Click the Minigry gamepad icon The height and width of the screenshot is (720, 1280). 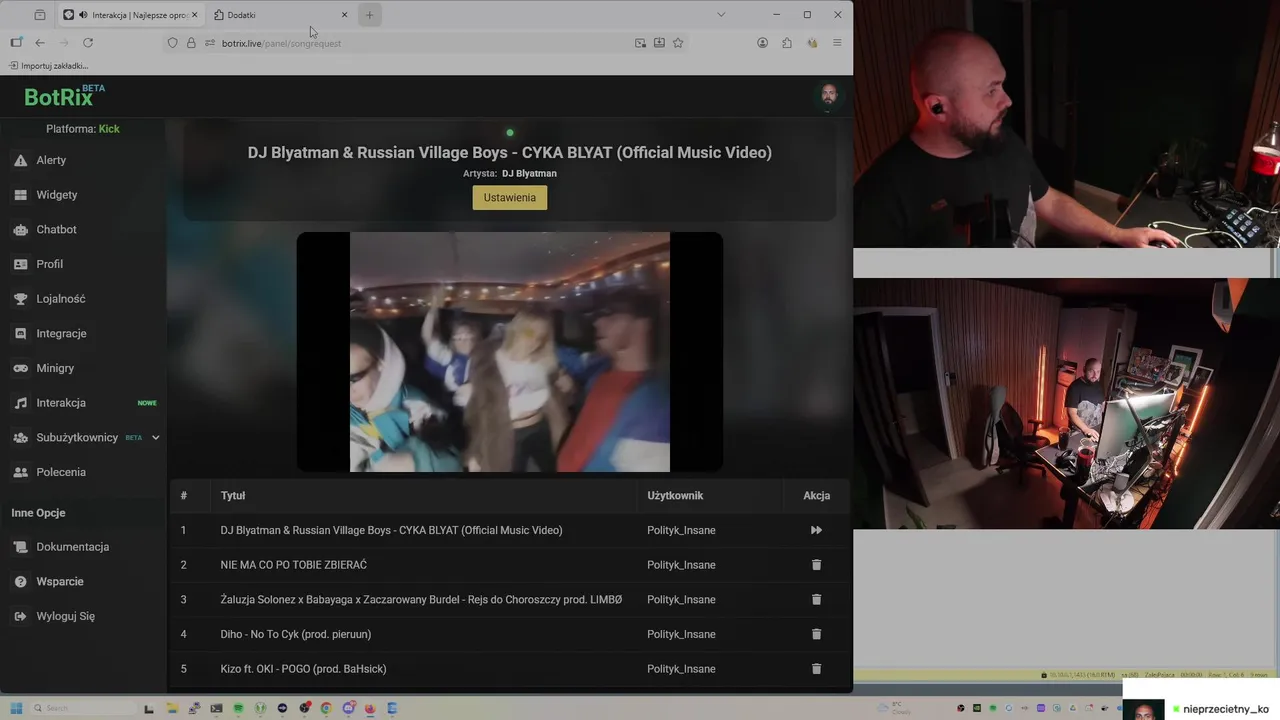[20, 368]
